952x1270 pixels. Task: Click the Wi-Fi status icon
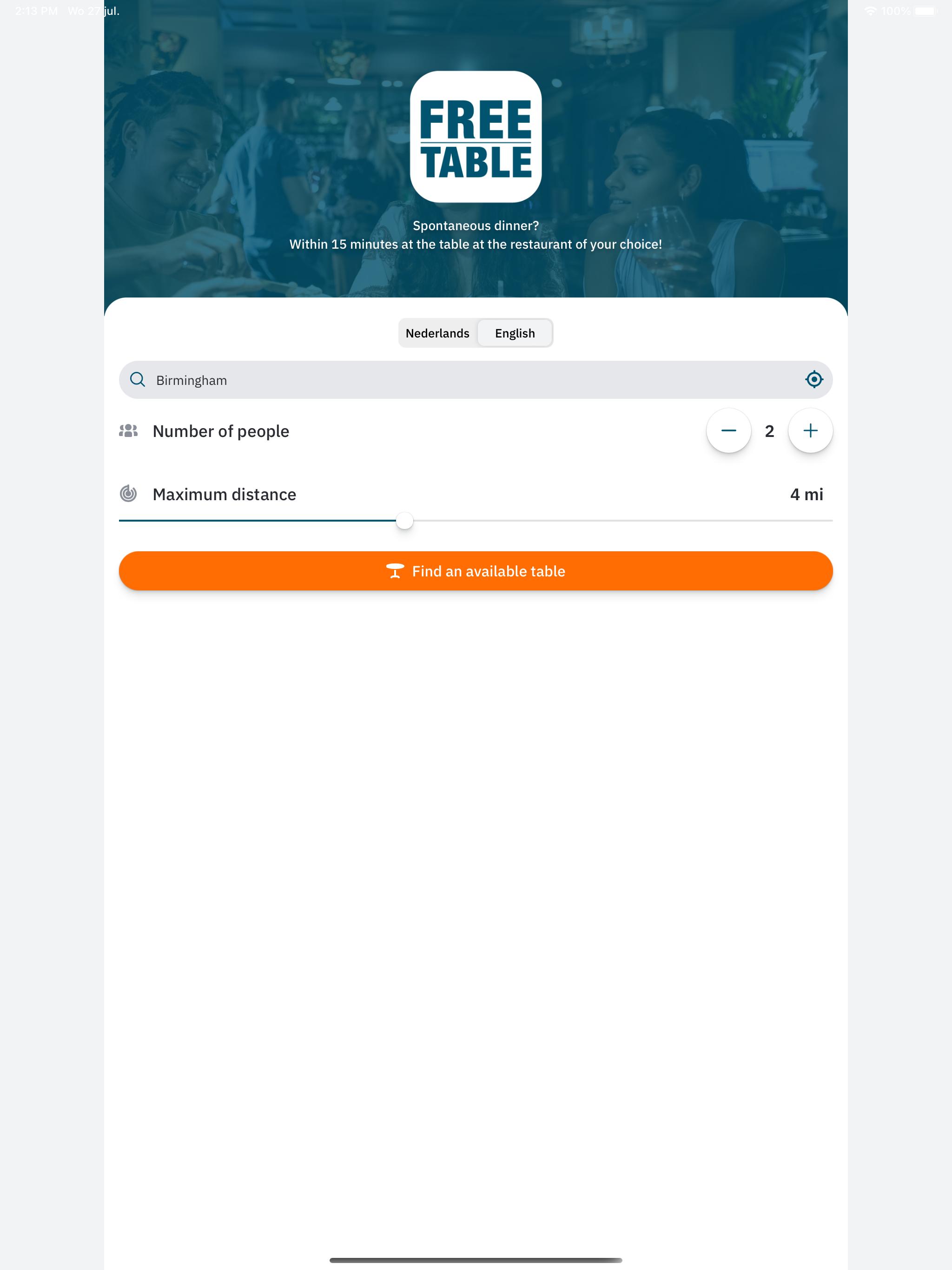coord(870,11)
